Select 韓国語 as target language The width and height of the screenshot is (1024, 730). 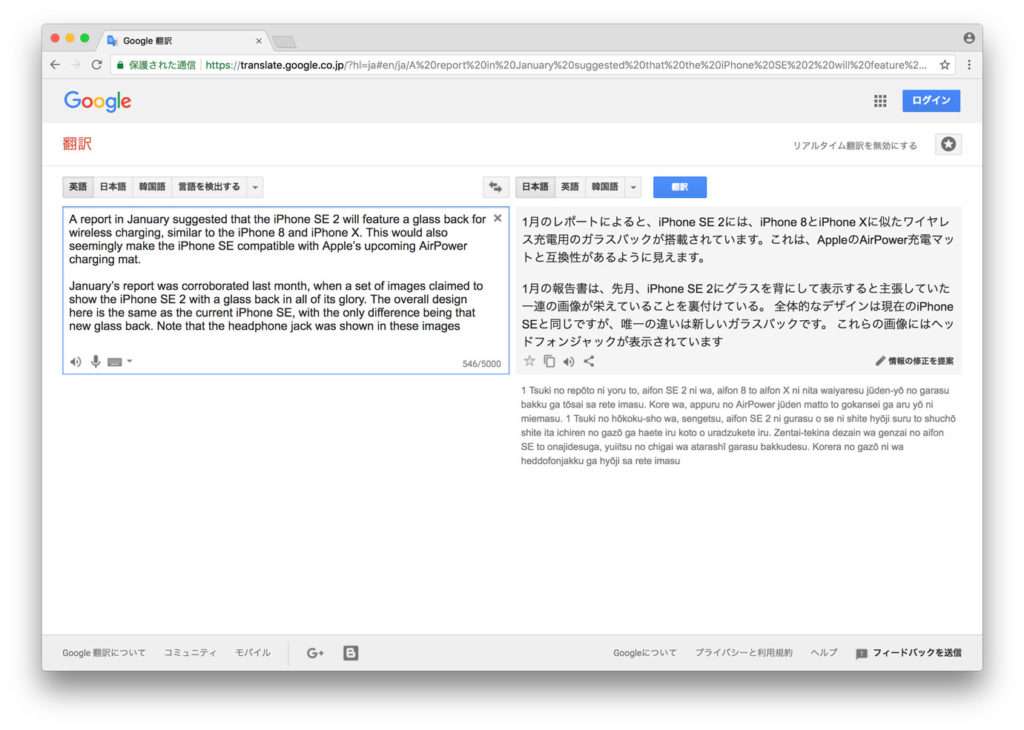click(605, 187)
